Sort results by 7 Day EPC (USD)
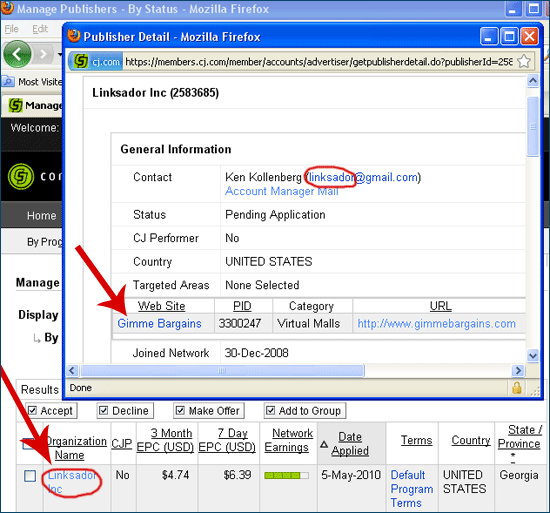Viewport: 550px width, 513px height. coord(227,440)
